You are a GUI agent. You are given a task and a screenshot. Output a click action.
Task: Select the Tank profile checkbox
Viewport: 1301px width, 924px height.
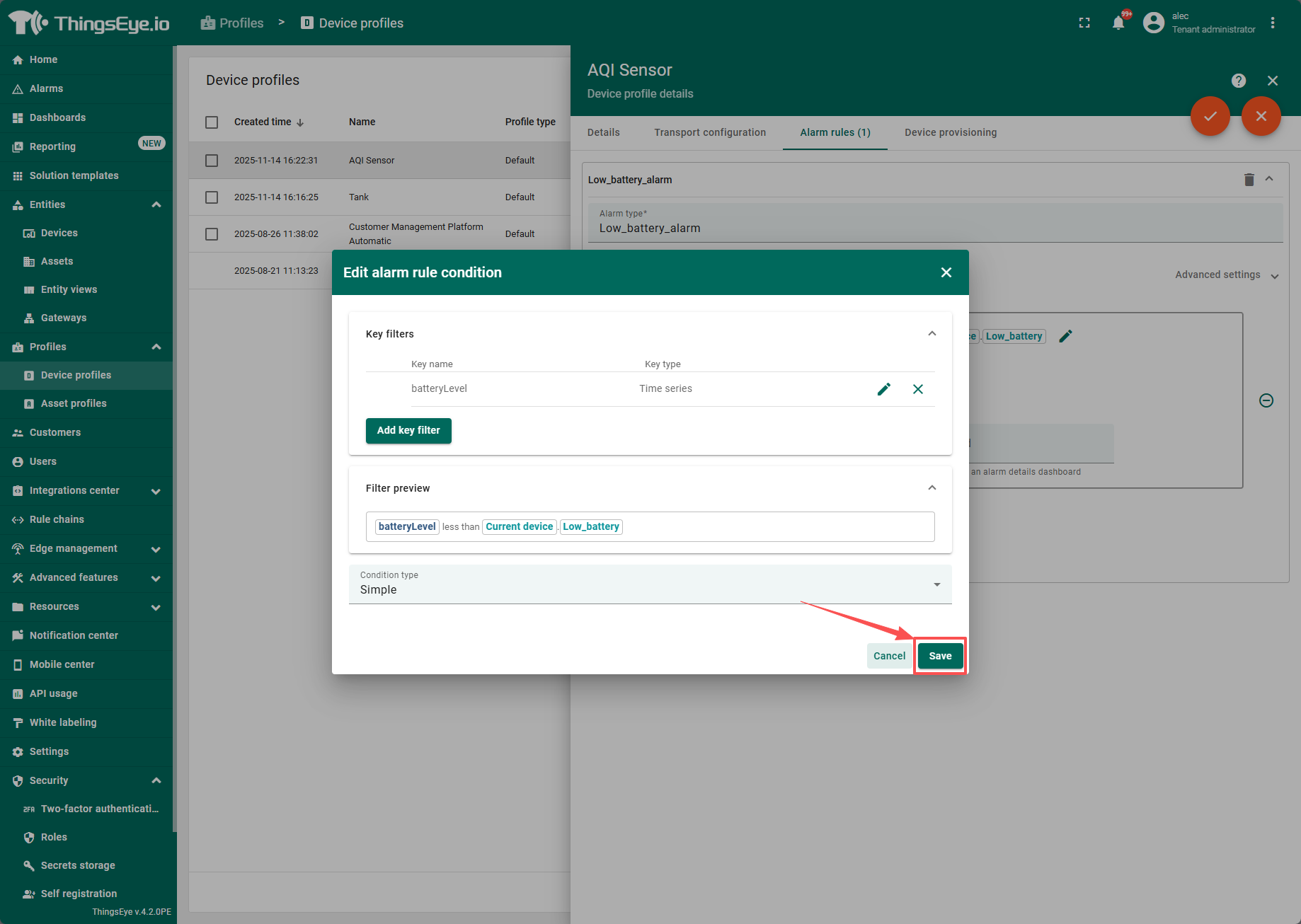click(x=212, y=197)
